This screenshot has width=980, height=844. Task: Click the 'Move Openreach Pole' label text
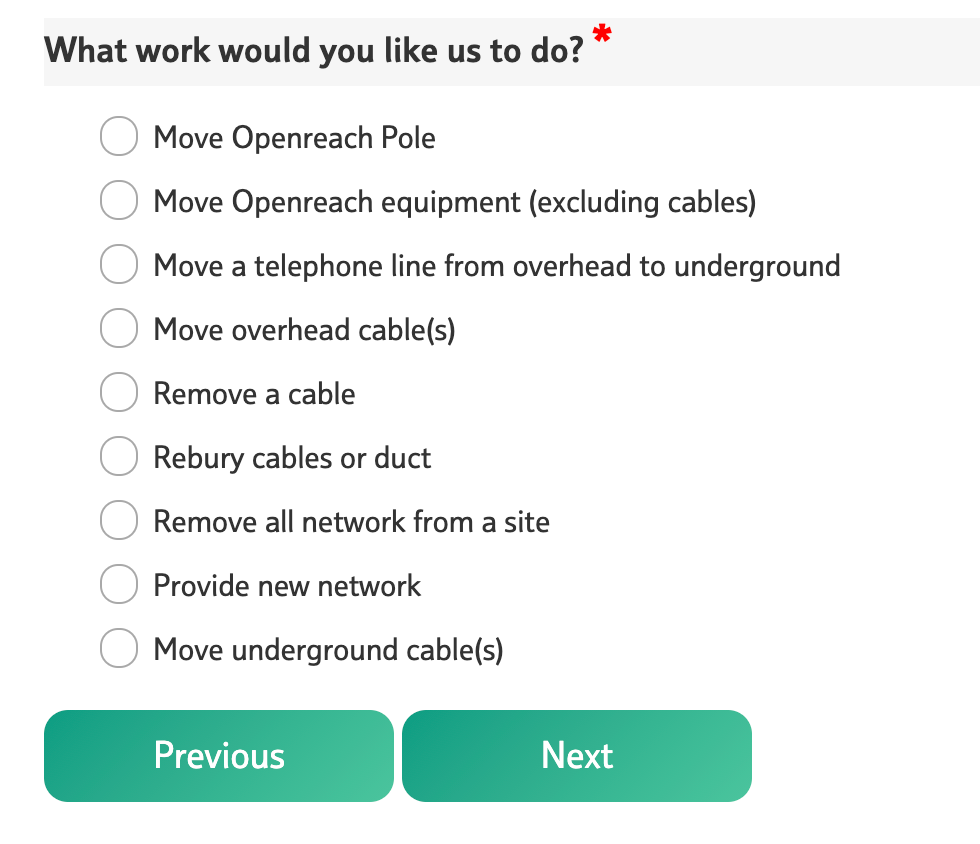pyautogui.click(x=294, y=138)
